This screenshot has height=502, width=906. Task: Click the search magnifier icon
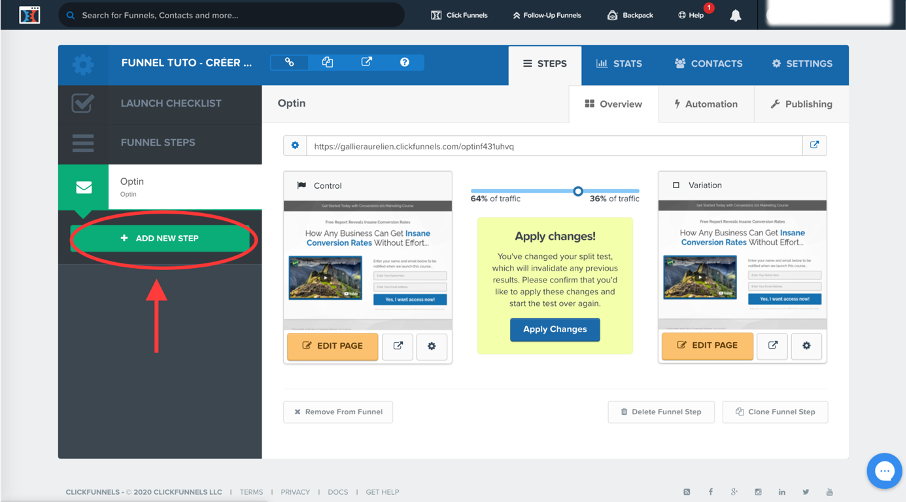pyautogui.click(x=70, y=16)
